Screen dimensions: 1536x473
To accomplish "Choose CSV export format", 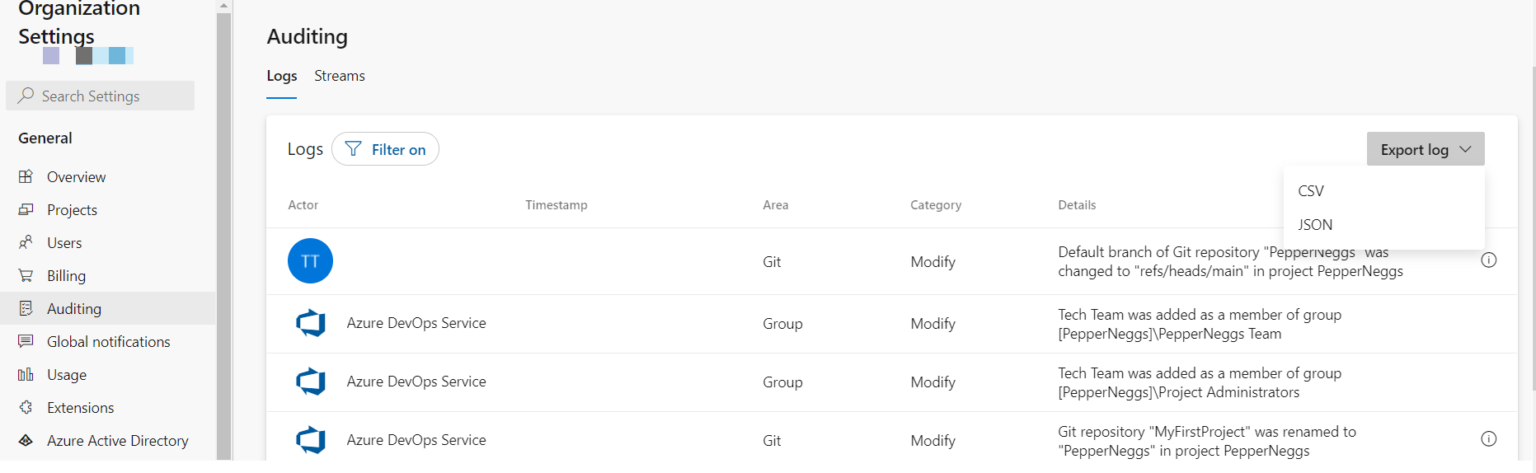I will [x=1311, y=191].
